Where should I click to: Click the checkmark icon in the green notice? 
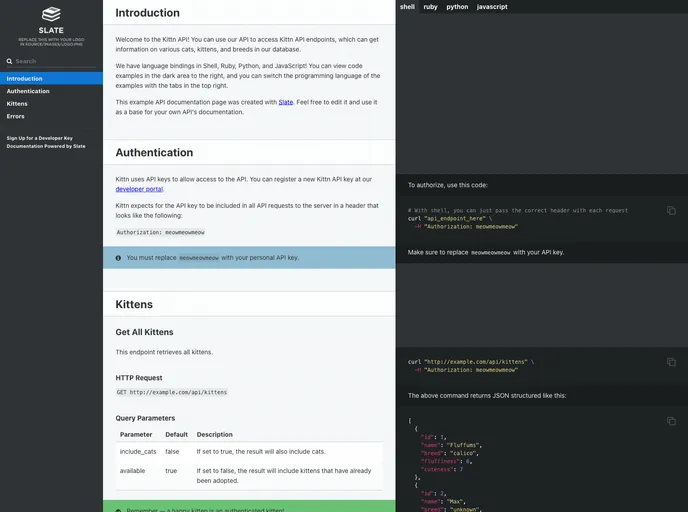click(x=117, y=509)
